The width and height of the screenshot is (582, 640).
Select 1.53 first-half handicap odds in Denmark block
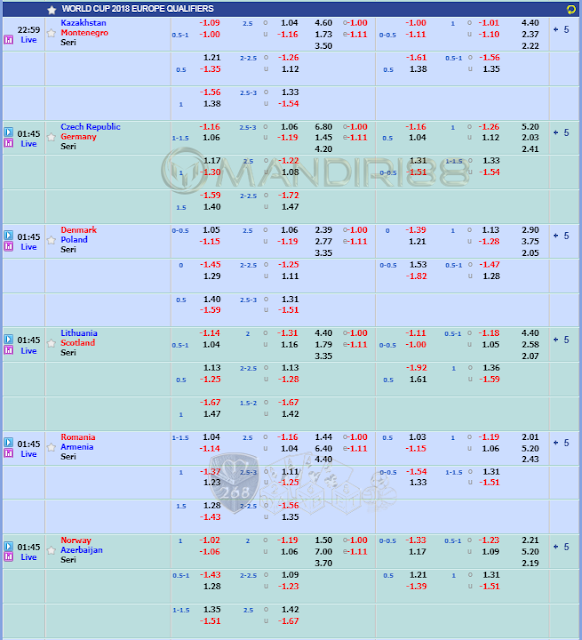tap(418, 265)
